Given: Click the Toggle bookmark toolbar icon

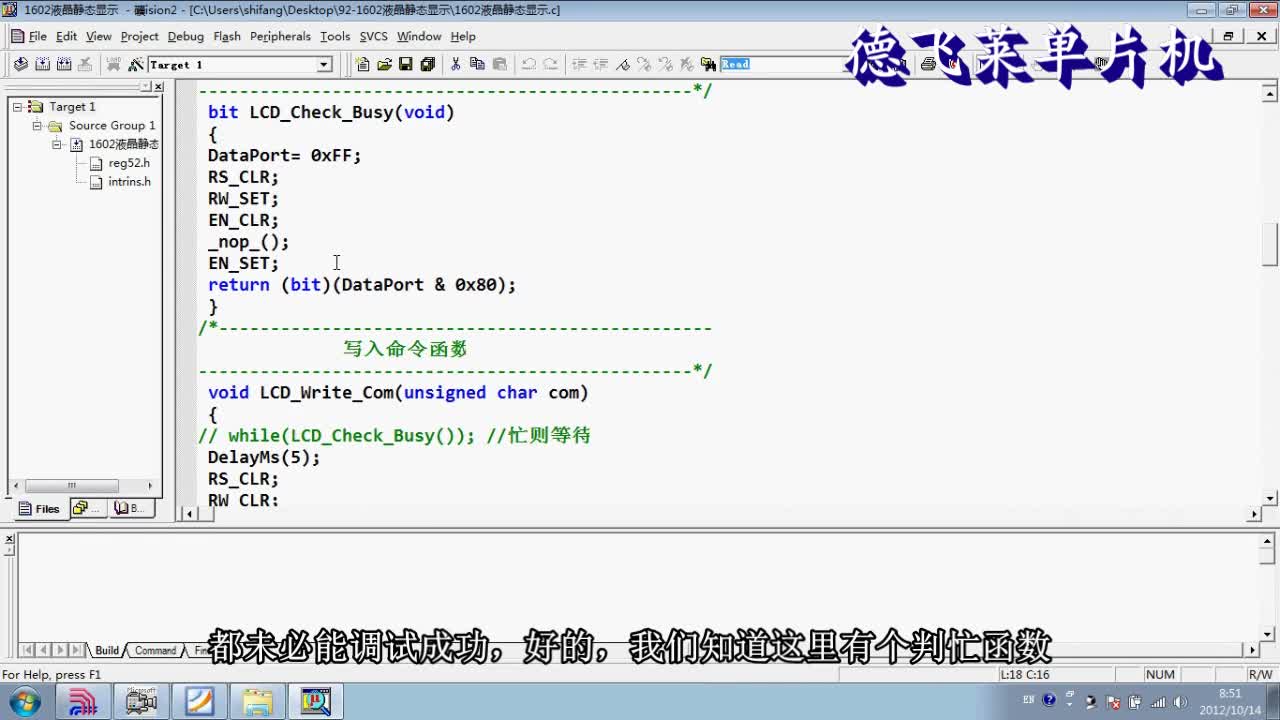Looking at the screenshot, I should click(x=623, y=64).
